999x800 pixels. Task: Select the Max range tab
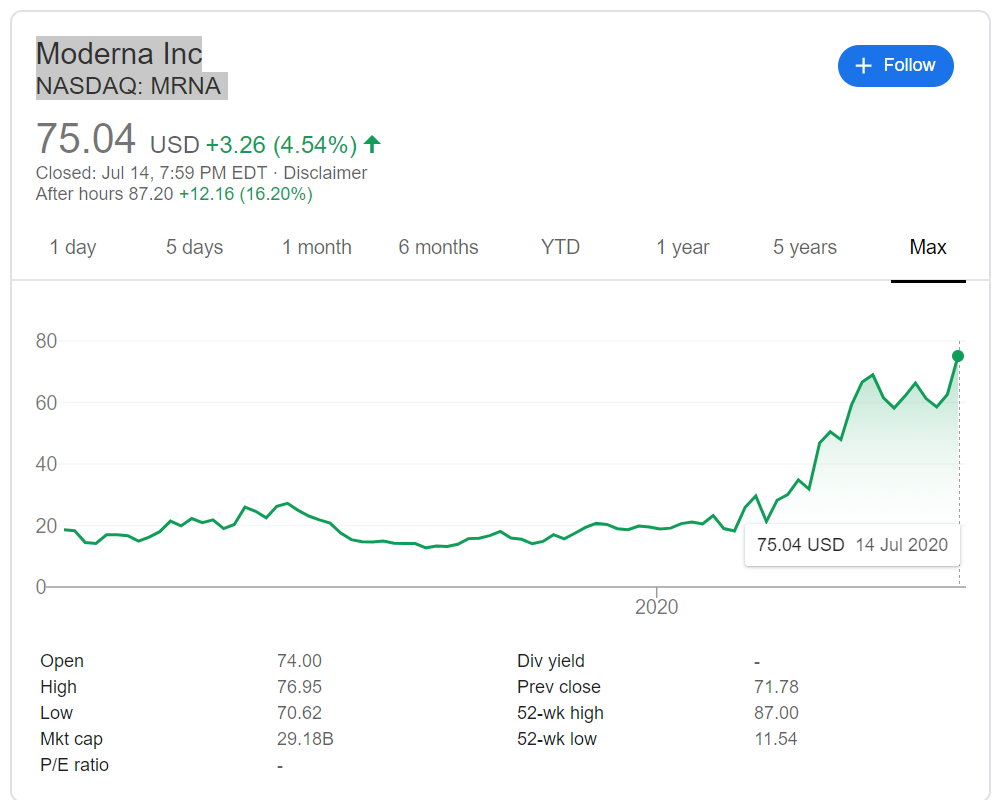(928, 247)
